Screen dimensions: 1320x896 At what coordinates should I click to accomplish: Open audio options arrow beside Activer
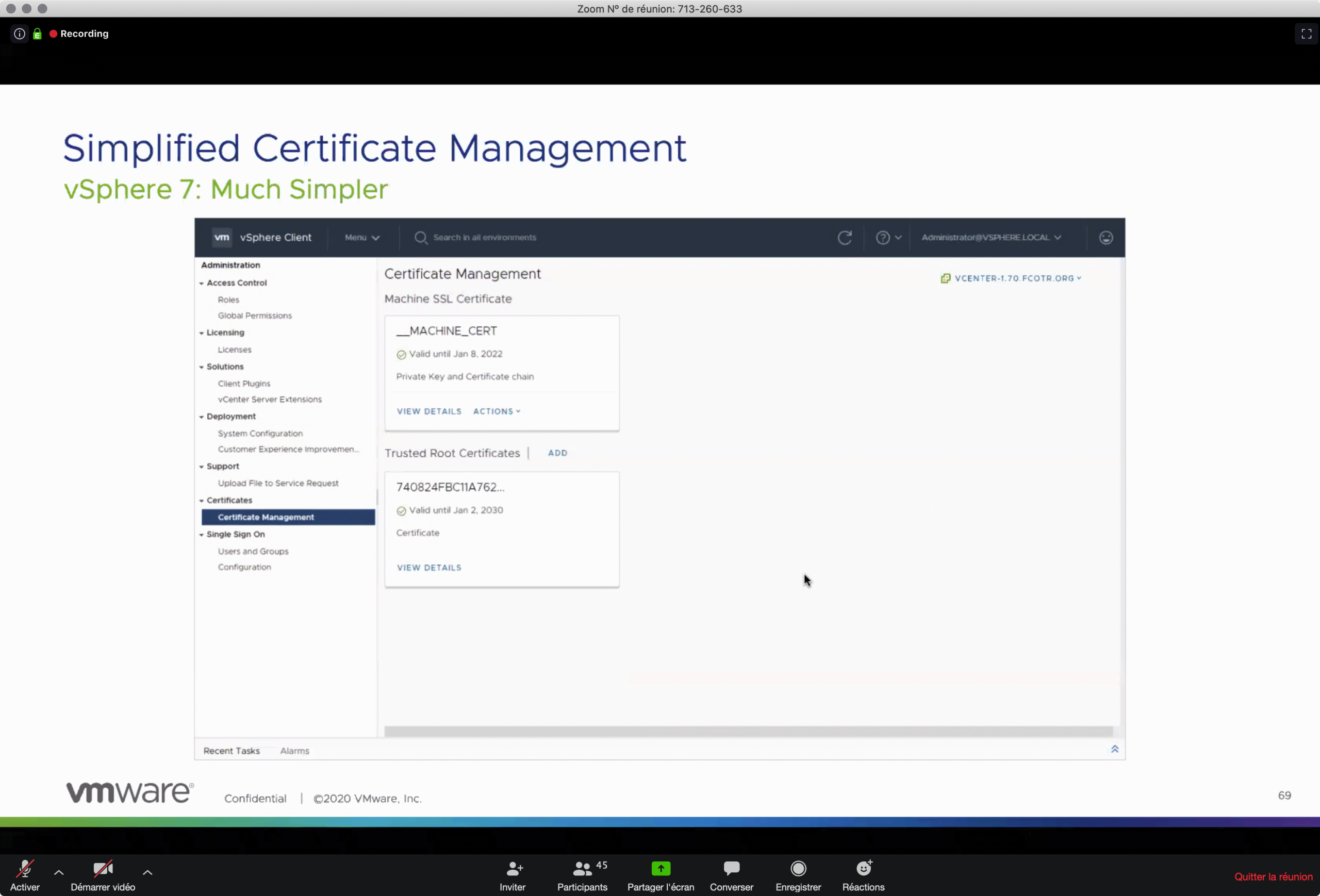pyautogui.click(x=58, y=872)
